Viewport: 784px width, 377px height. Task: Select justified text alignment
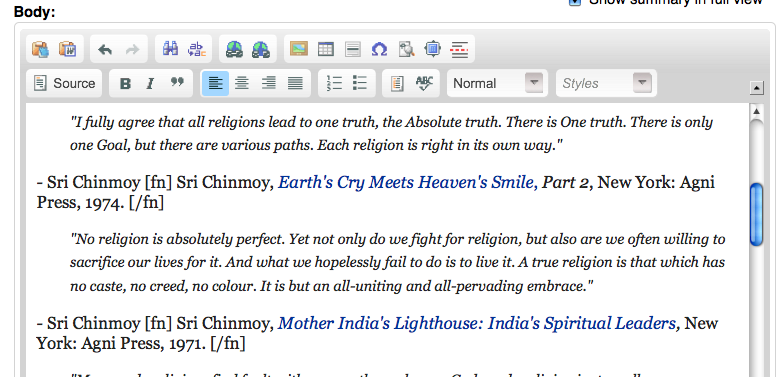[x=296, y=83]
